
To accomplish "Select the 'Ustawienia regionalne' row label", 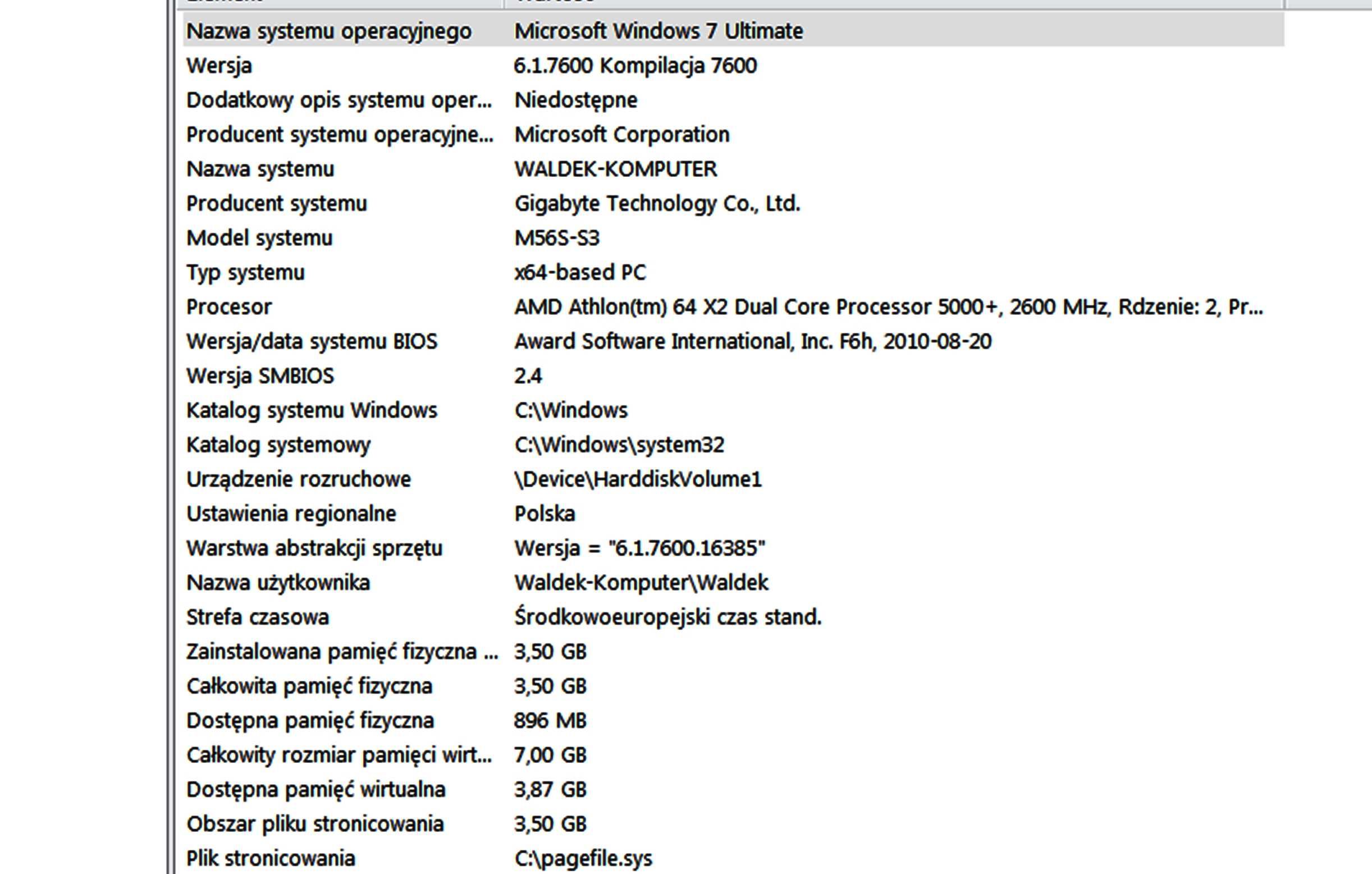I will tap(291, 514).
